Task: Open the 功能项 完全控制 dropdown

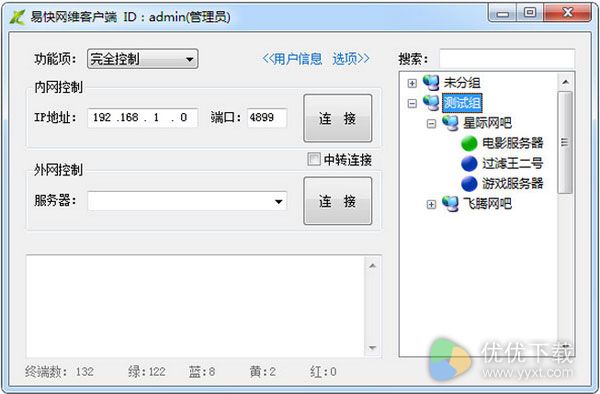Action: [143, 59]
